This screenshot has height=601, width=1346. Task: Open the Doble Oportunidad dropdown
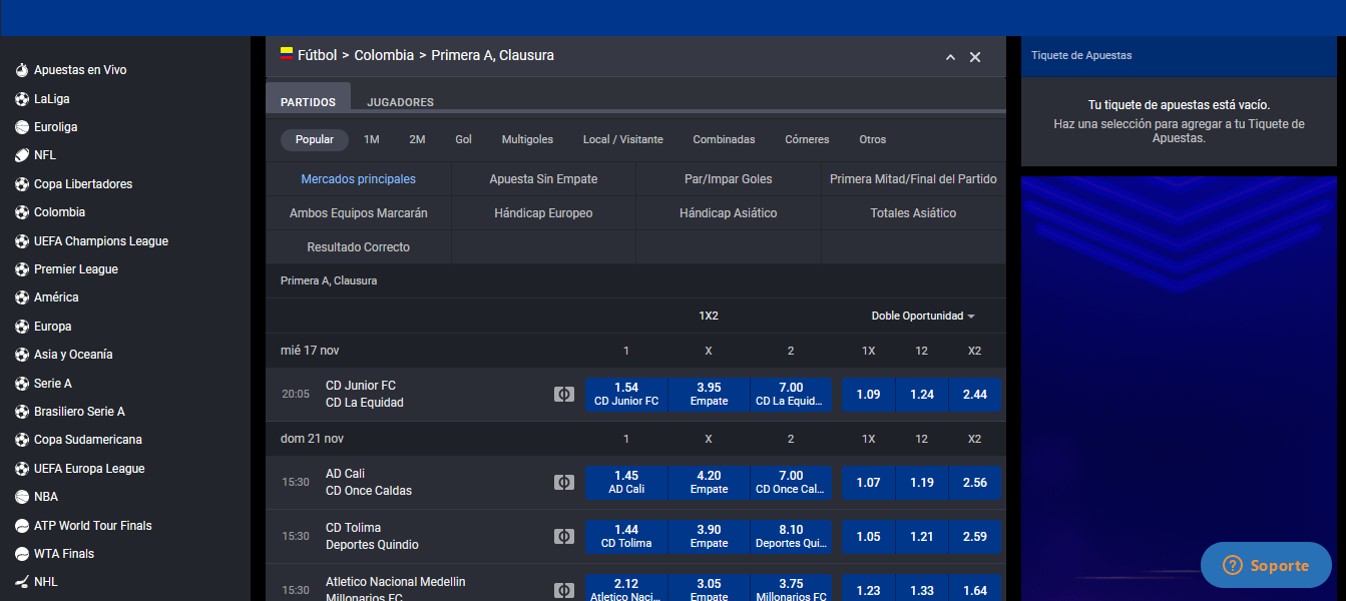(922, 315)
